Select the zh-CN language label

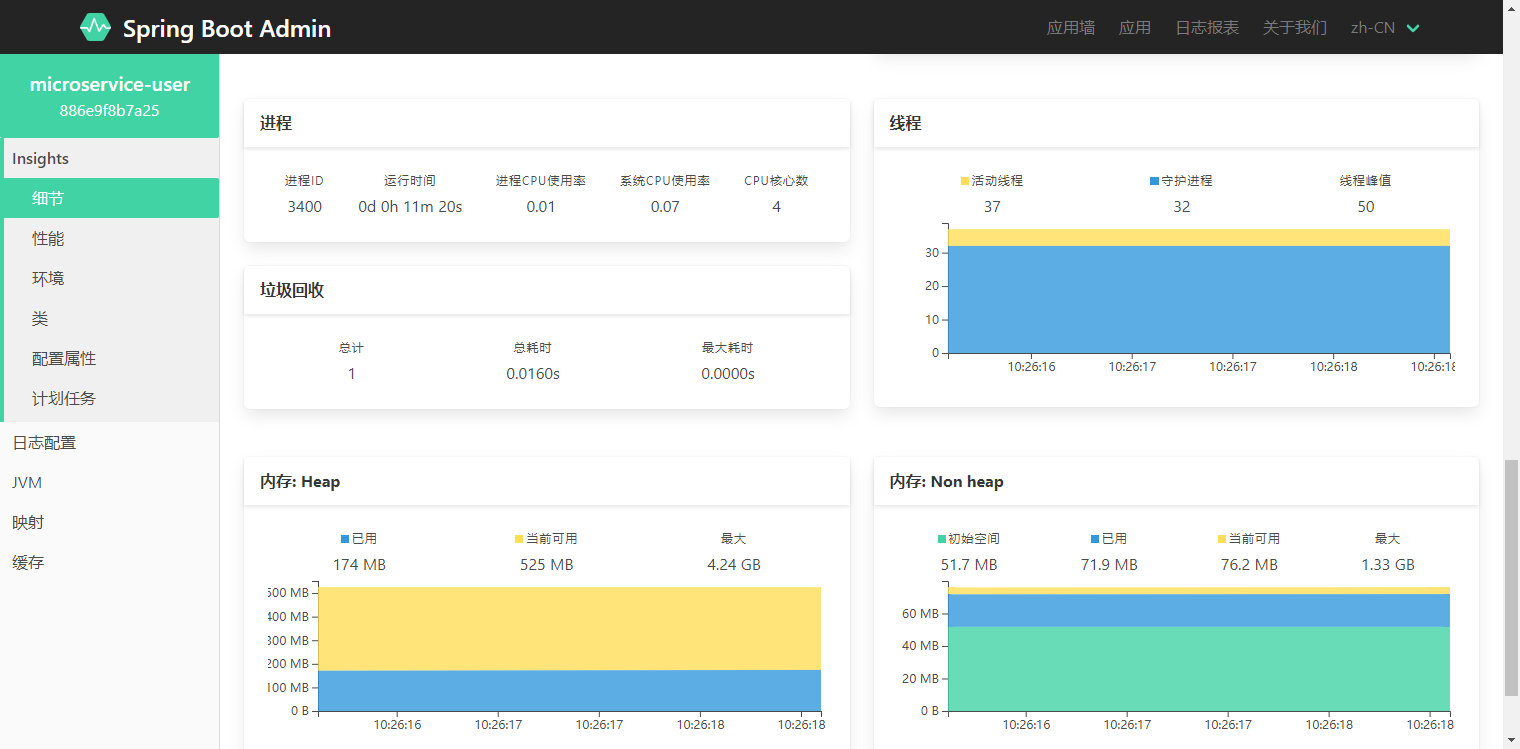[1373, 28]
